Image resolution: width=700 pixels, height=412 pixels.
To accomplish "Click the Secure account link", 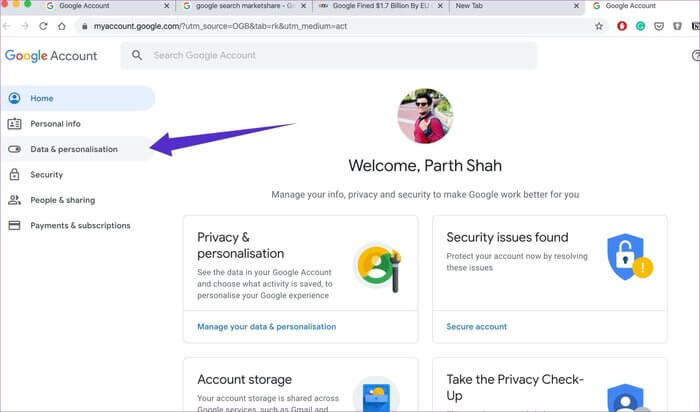I will 476,327.
